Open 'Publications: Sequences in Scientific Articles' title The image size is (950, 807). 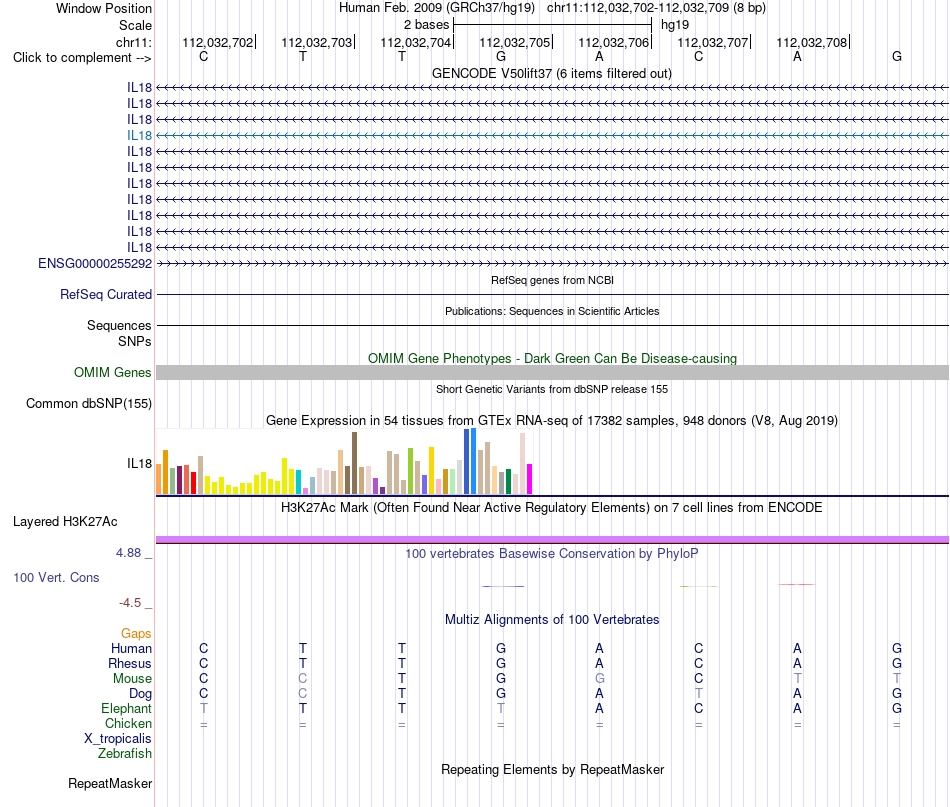point(552,311)
